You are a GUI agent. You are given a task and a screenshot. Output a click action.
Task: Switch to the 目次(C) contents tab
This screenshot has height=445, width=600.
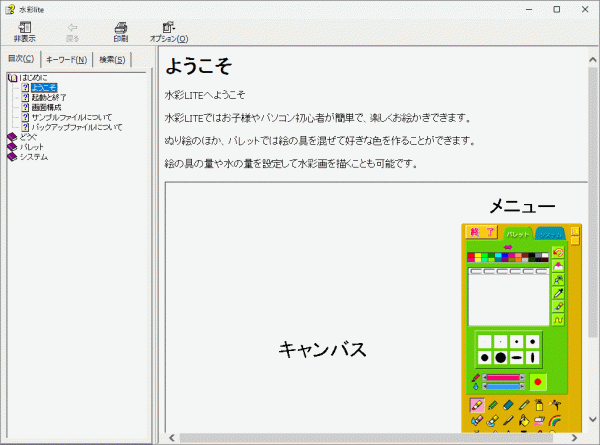pyautogui.click(x=21, y=59)
